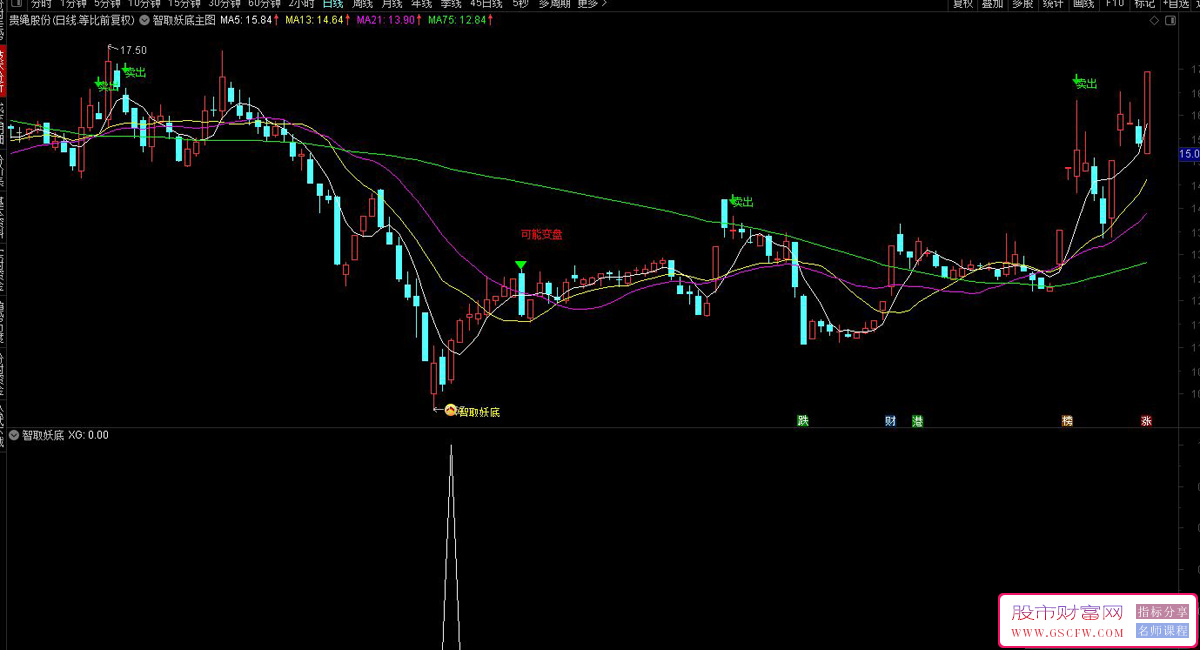
Task: Select the 周线 weekly chart tab
Action: (x=362, y=4)
